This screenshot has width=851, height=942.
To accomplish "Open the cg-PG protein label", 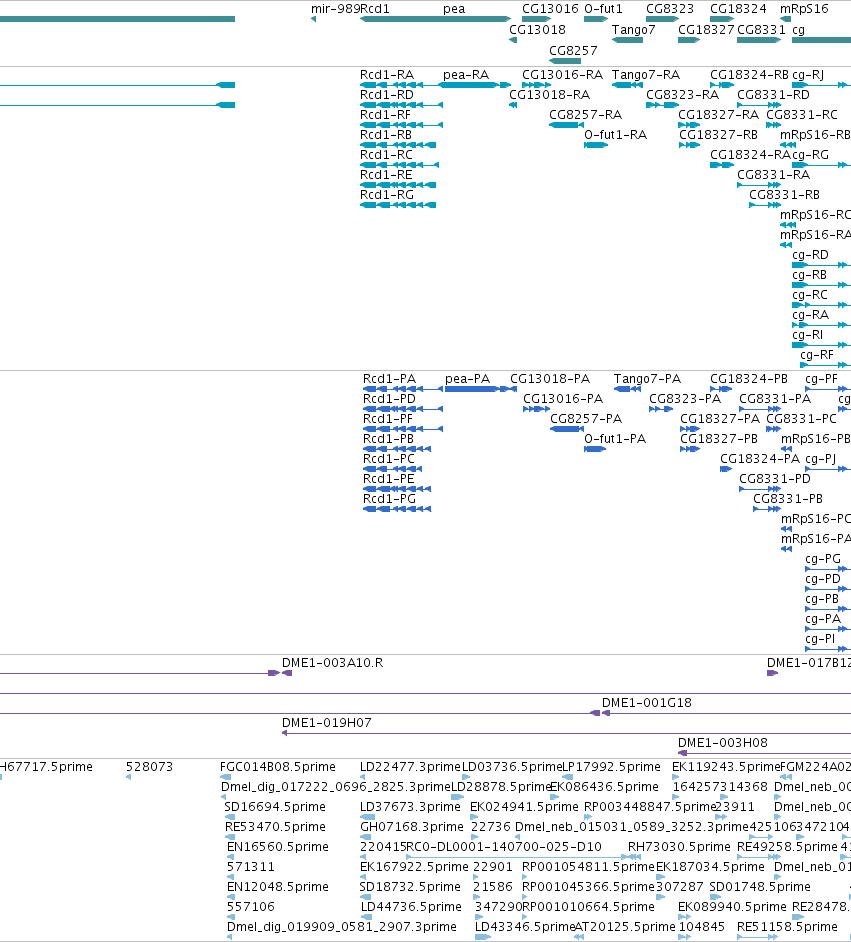I will pos(823,559).
